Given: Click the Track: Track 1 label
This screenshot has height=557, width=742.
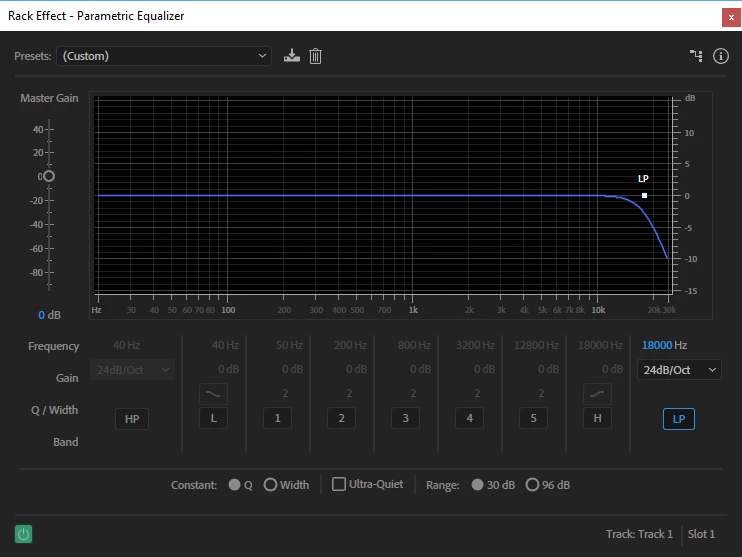Looking at the screenshot, I should tap(639, 534).
